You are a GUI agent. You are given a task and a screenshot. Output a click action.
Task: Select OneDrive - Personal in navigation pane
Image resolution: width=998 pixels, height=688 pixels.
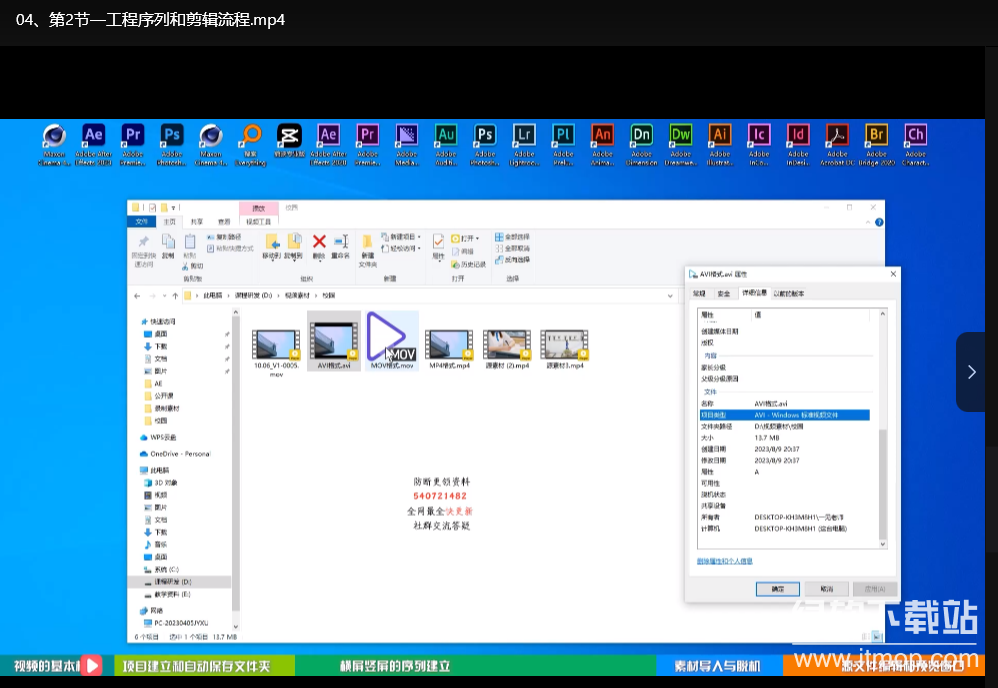coord(175,453)
